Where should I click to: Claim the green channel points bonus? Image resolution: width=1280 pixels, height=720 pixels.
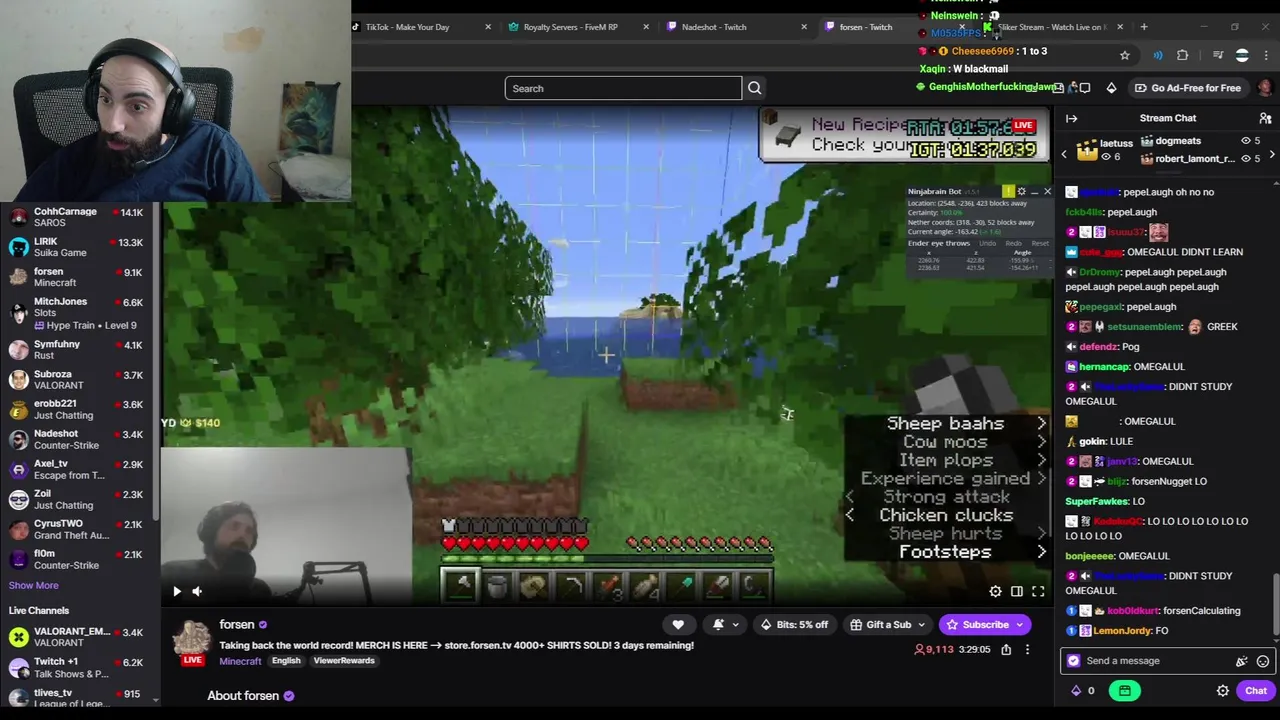(1125, 691)
